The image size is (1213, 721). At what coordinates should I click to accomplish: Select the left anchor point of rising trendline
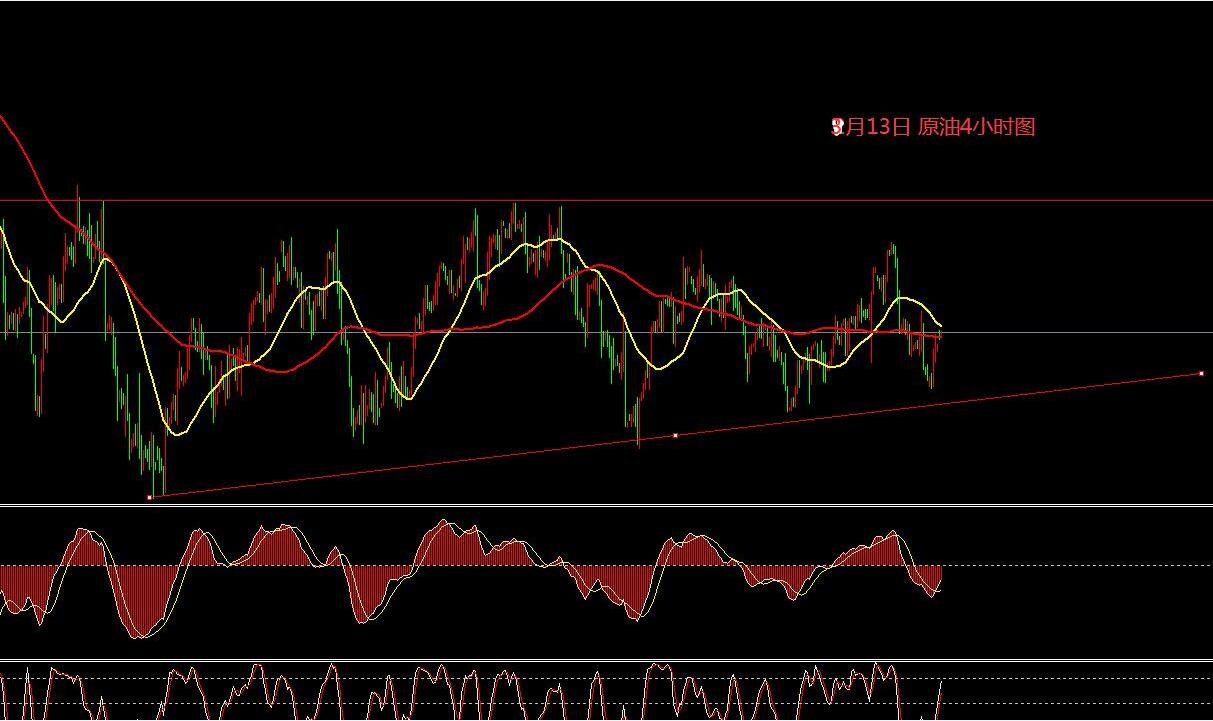coord(150,497)
